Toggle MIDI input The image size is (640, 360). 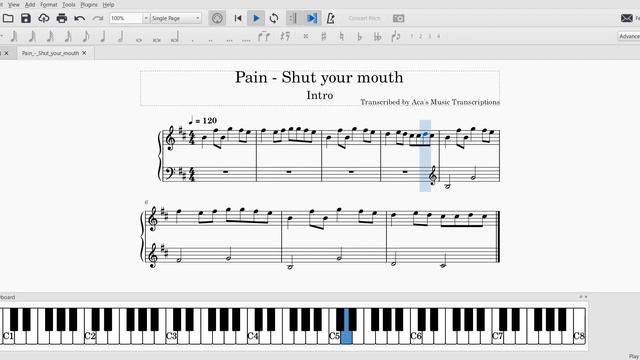pyautogui.click(x=217, y=18)
